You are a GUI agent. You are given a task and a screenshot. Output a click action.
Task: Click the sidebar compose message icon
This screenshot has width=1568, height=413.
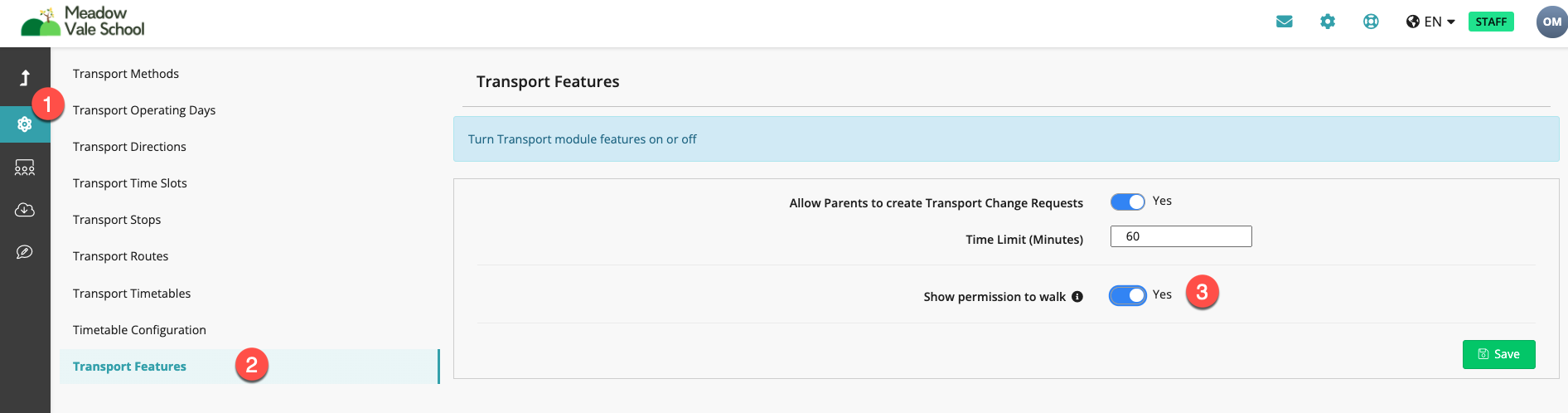[25, 252]
